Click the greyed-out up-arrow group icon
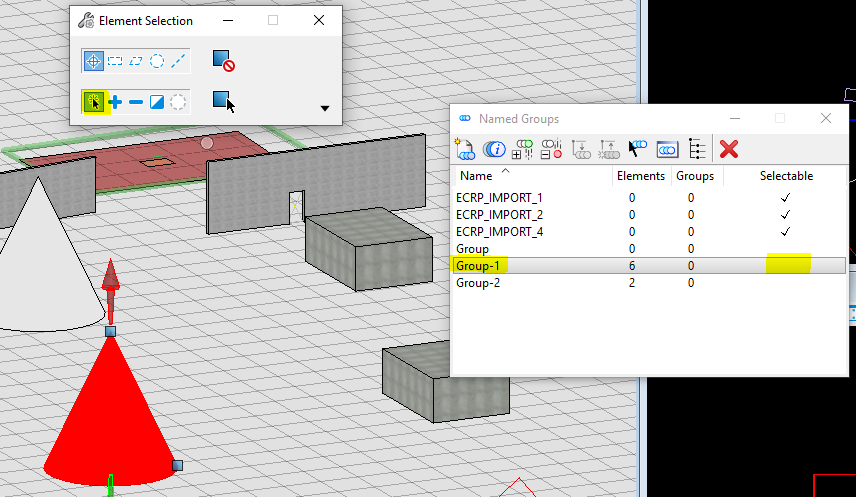The image size is (856, 497). [x=609, y=149]
